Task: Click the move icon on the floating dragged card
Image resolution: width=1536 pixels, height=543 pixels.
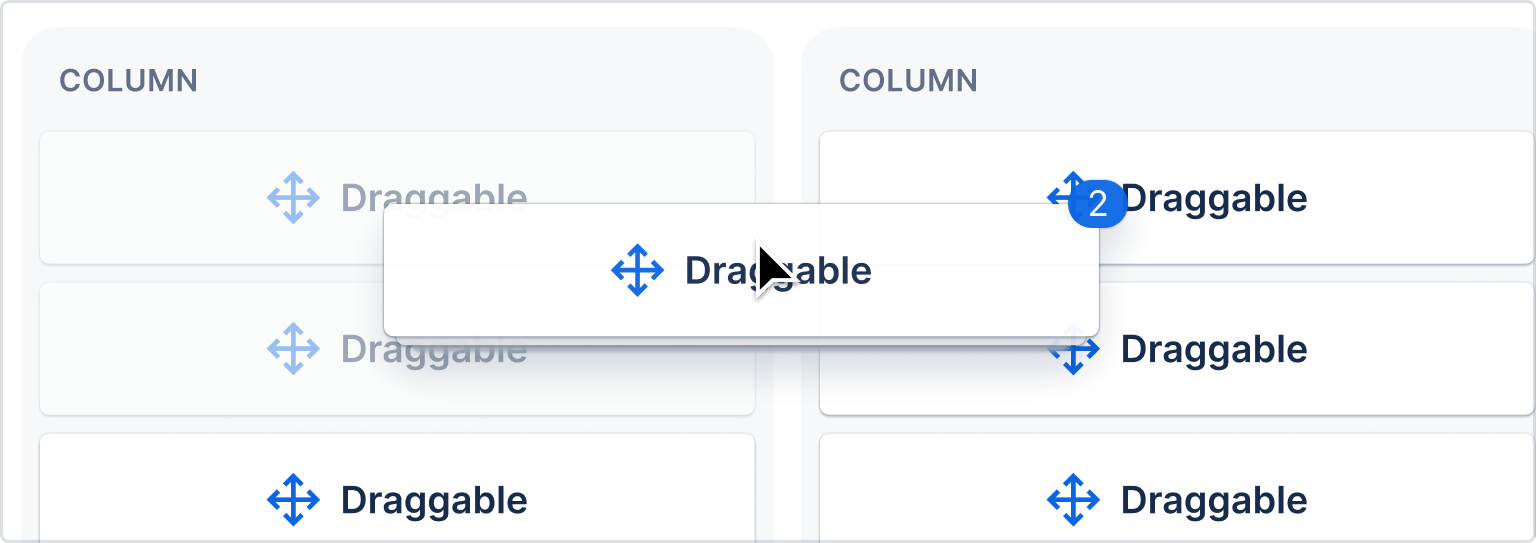Action: (637, 270)
